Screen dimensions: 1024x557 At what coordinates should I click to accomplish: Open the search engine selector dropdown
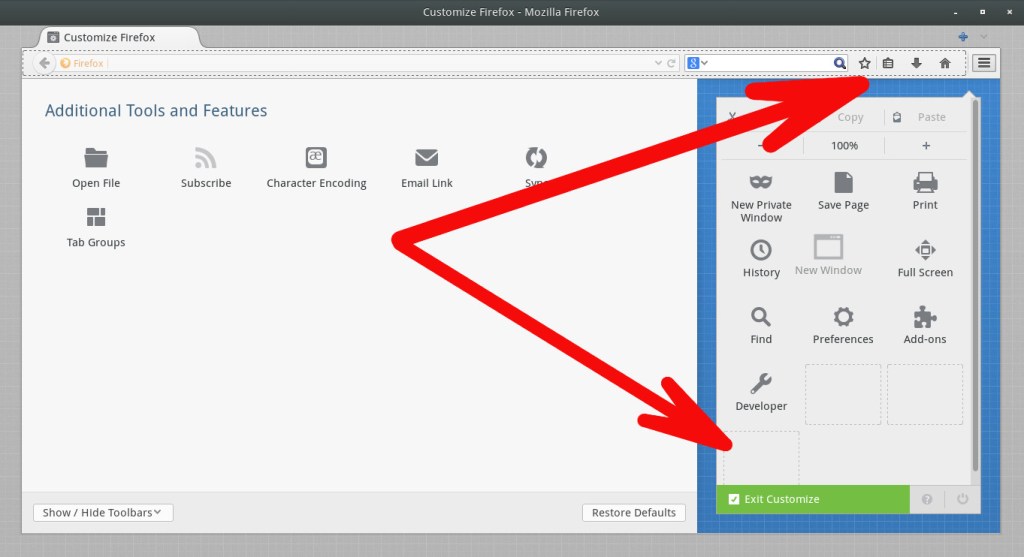click(x=697, y=63)
